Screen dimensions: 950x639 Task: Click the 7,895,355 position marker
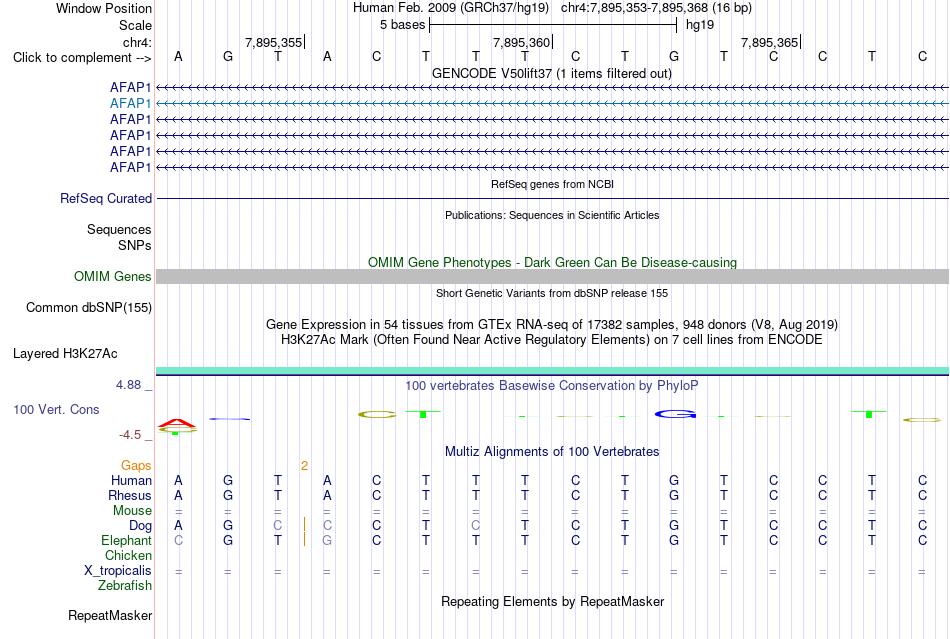274,42
